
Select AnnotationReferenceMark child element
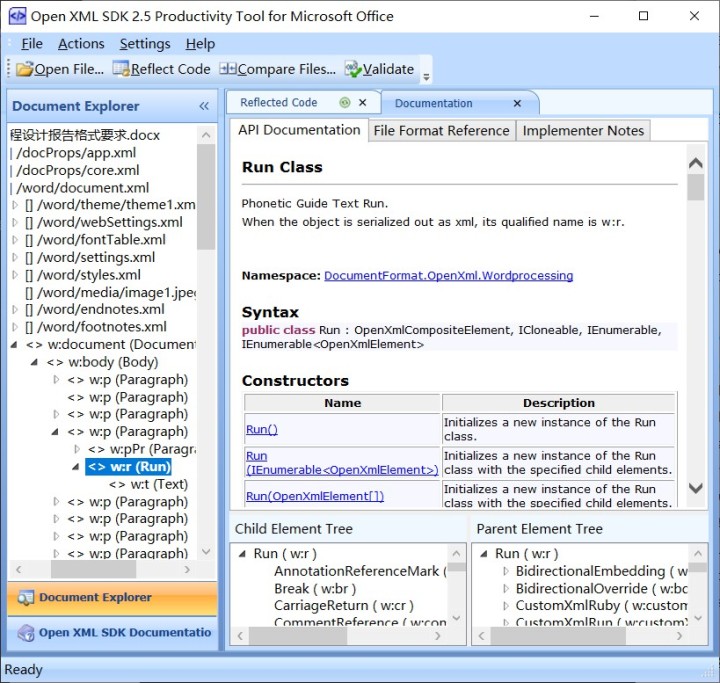(360, 571)
